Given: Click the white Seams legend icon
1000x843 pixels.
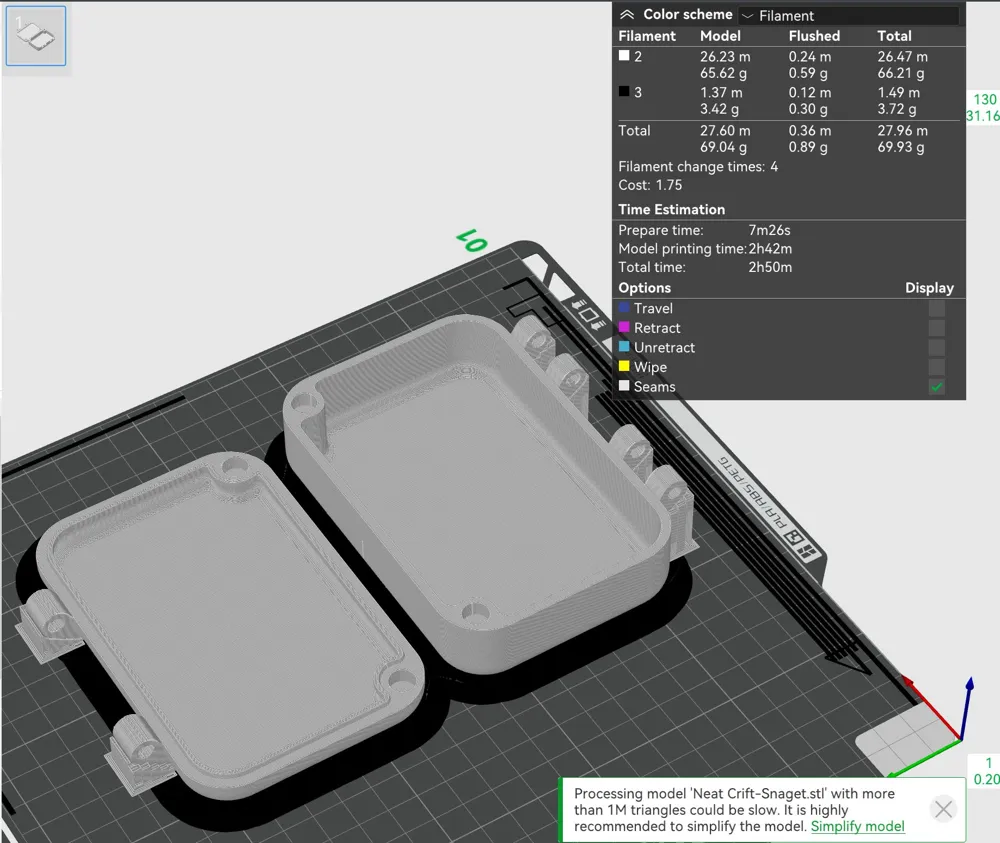Looking at the screenshot, I should (x=625, y=387).
